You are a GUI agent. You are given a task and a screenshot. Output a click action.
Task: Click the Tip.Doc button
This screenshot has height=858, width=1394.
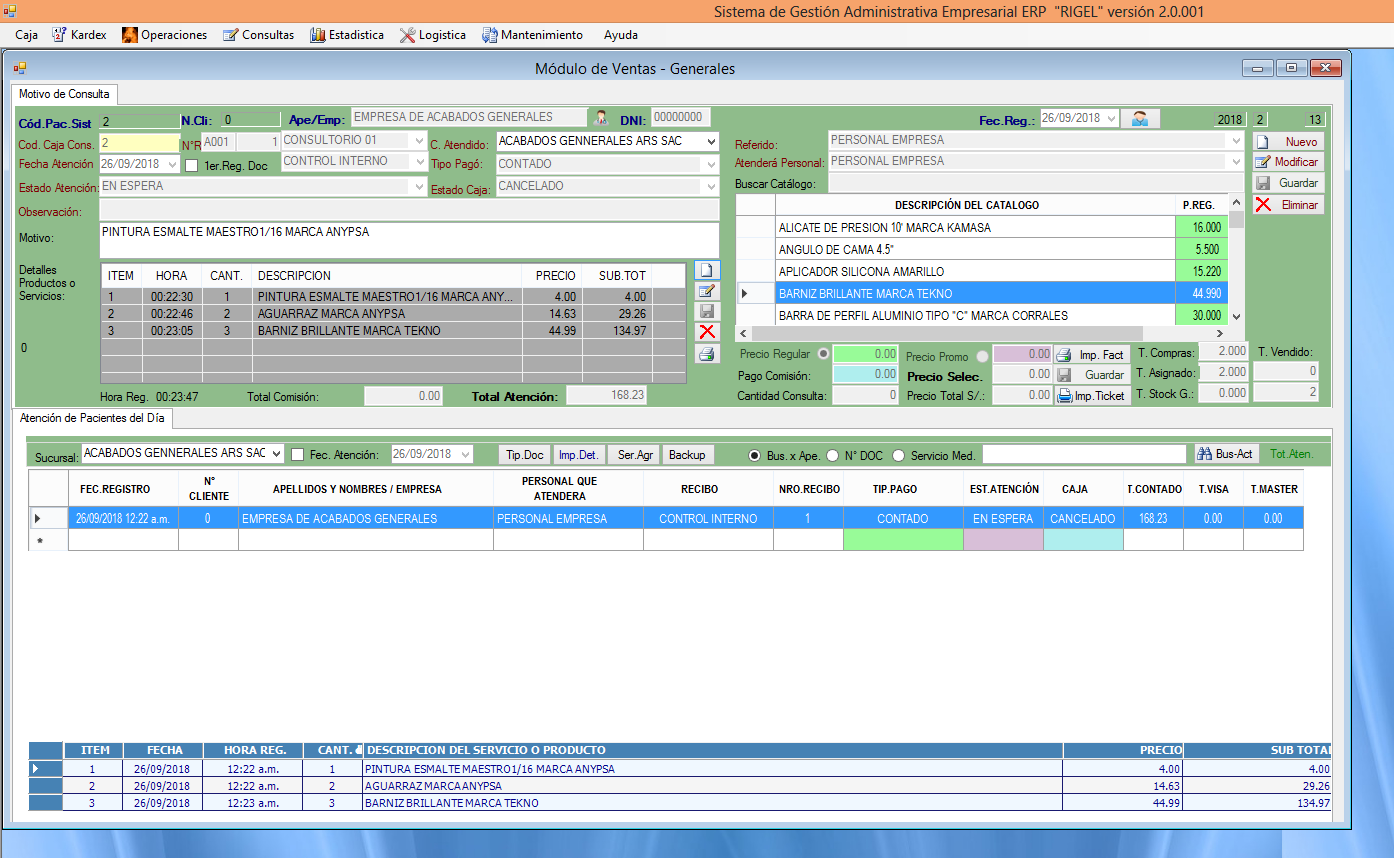pyautogui.click(x=525, y=454)
